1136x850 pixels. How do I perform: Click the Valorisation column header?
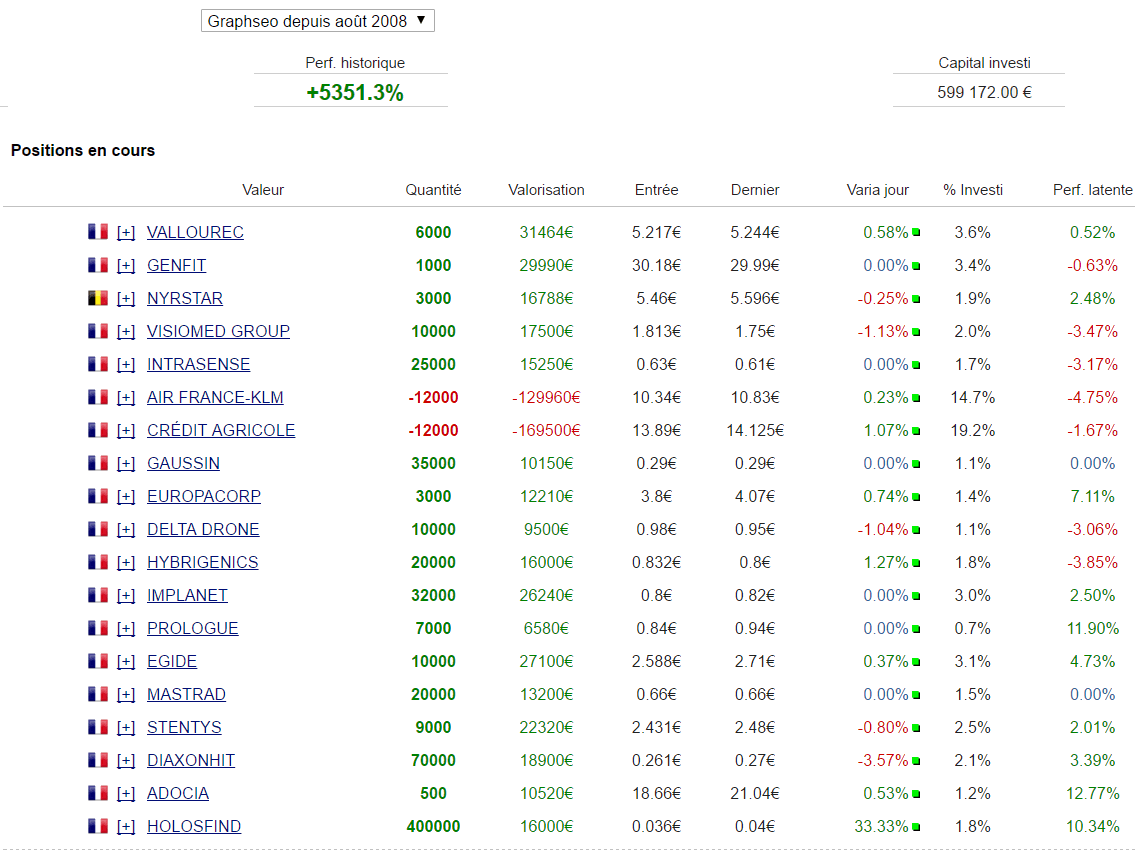coord(546,190)
